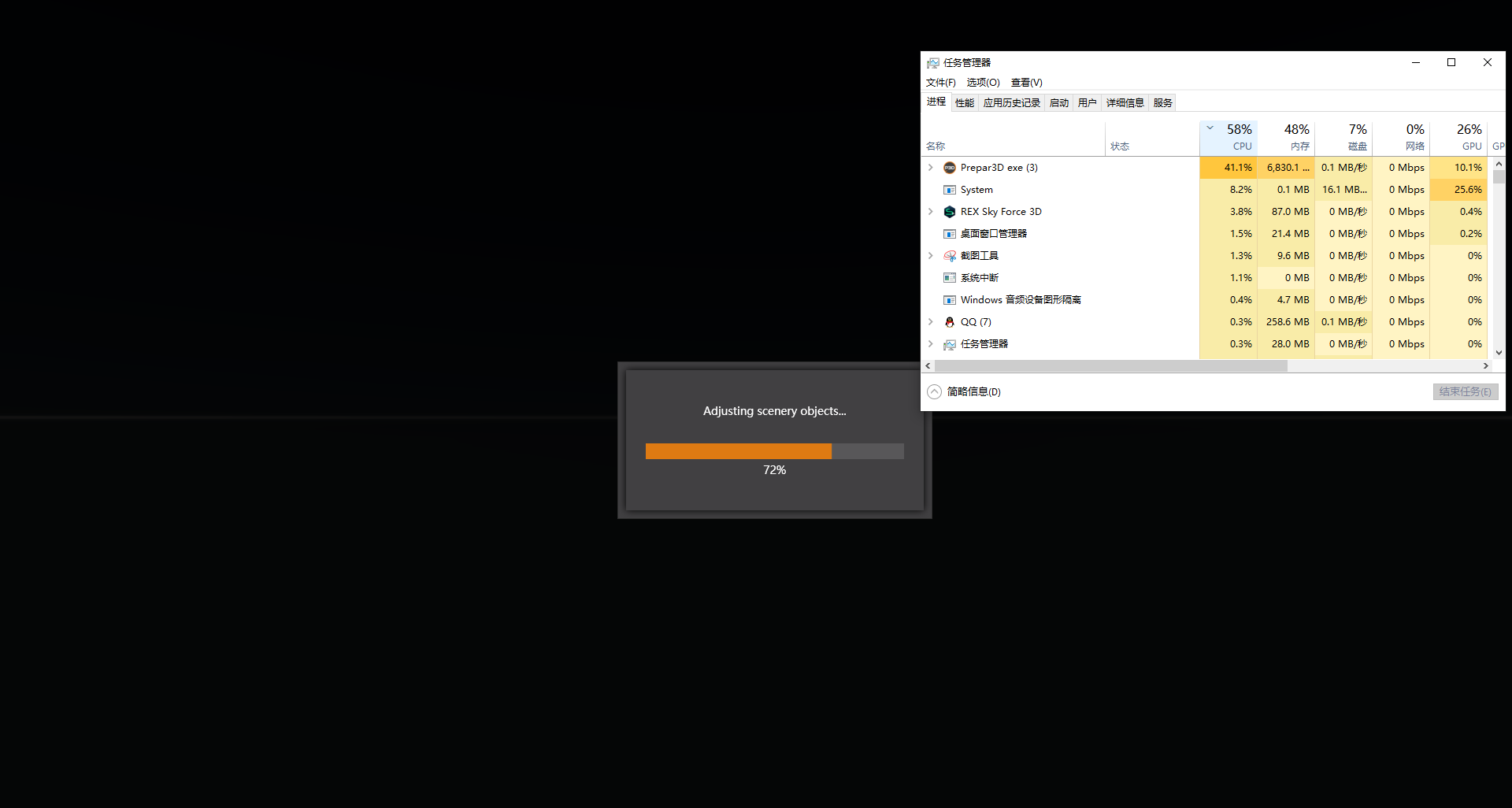Switch to the 启动 tab

[x=1058, y=103]
